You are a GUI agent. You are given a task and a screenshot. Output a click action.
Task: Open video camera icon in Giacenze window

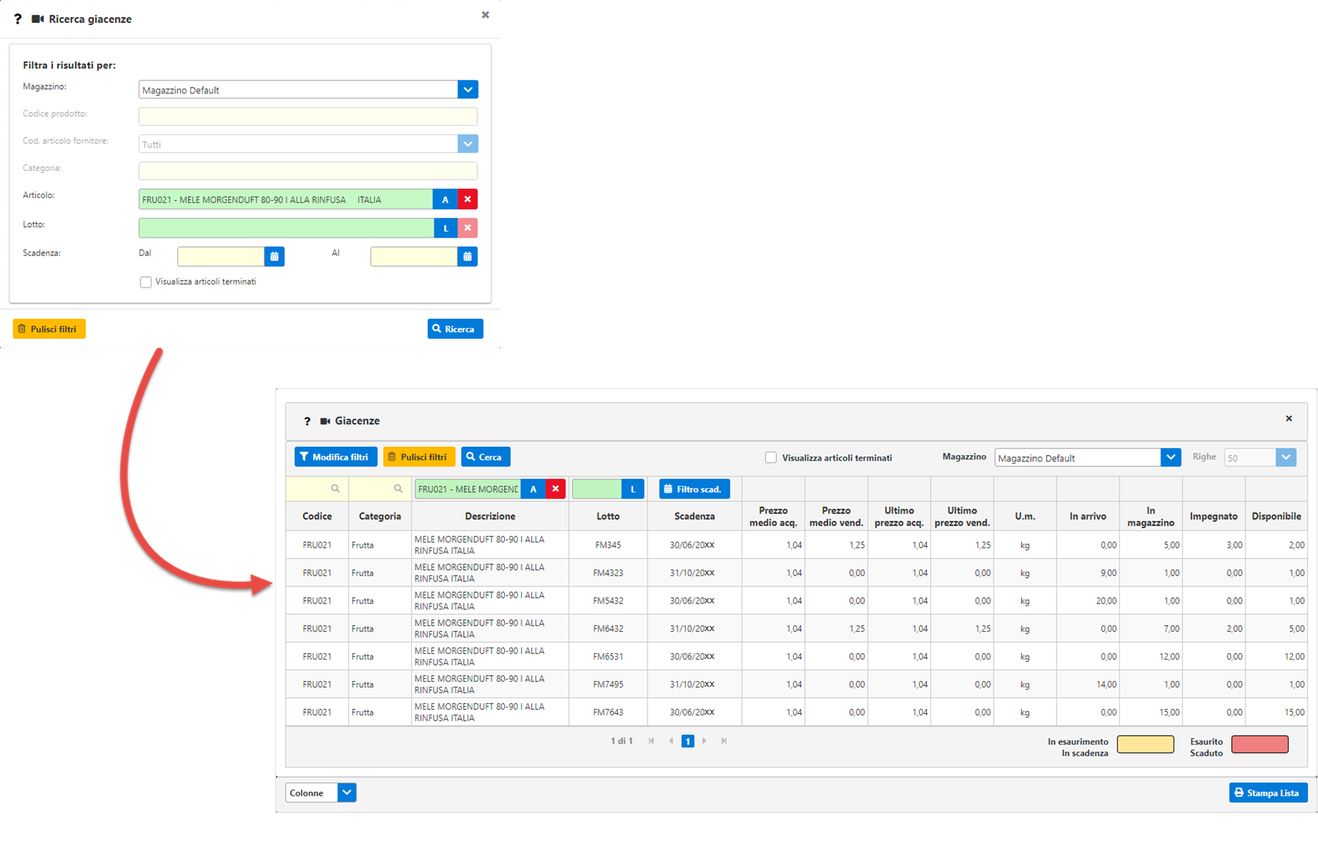[x=325, y=421]
